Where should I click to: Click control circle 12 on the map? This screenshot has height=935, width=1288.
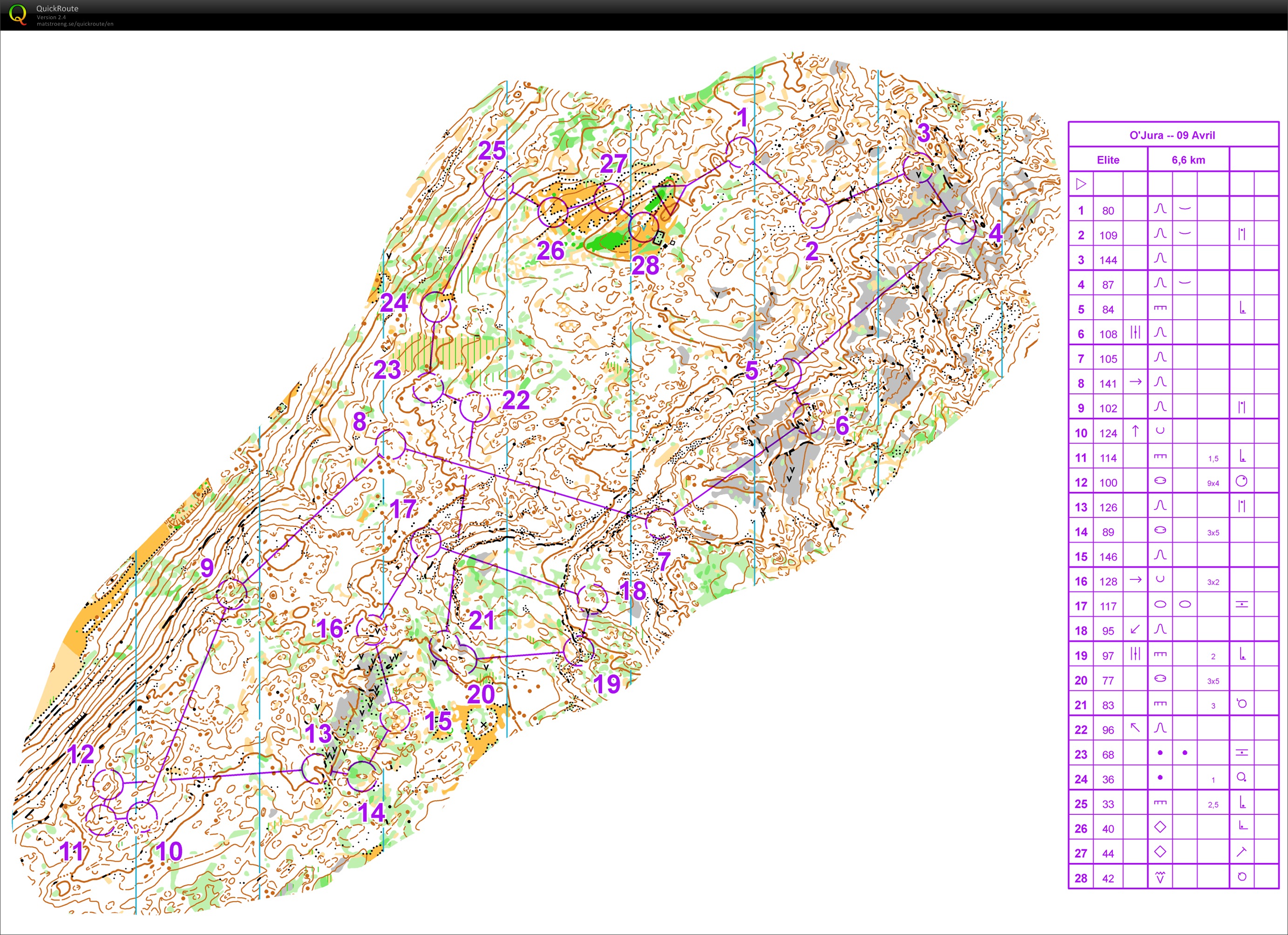click(x=108, y=784)
